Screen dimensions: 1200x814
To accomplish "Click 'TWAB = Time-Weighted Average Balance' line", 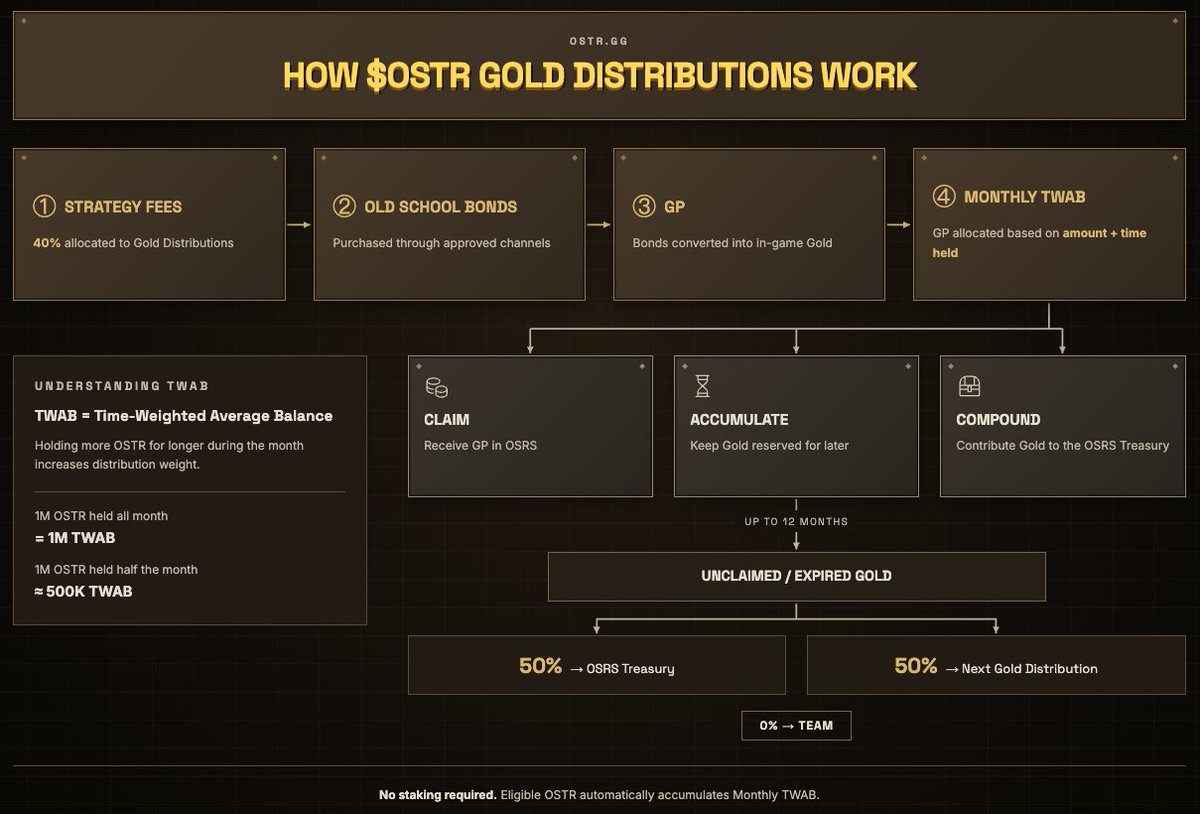I will pos(183,416).
